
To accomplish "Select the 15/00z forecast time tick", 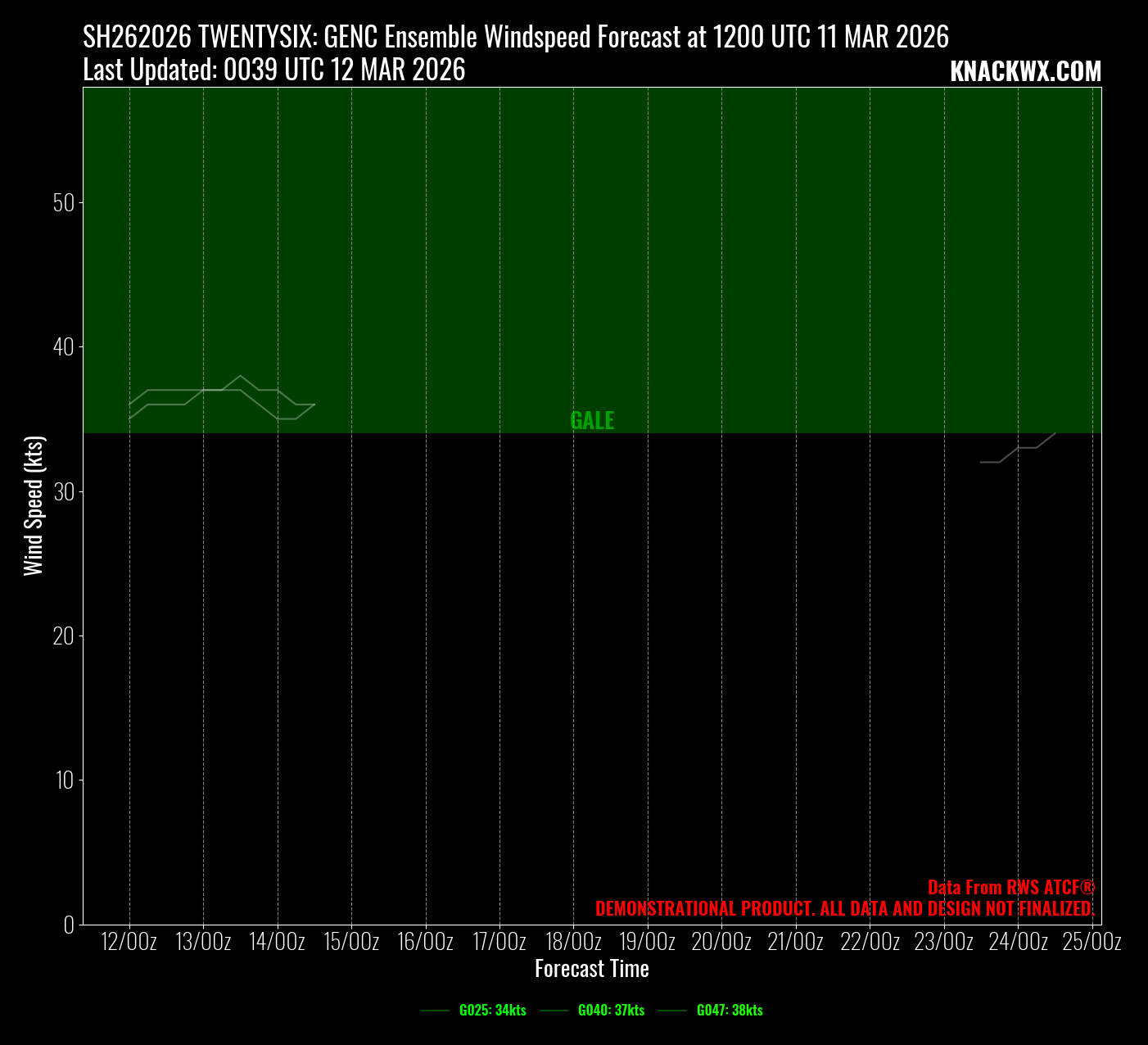I will coord(351,942).
